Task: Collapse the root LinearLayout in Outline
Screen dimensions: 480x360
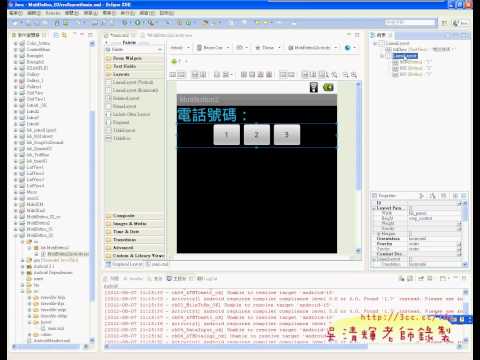Action: pos(375,43)
